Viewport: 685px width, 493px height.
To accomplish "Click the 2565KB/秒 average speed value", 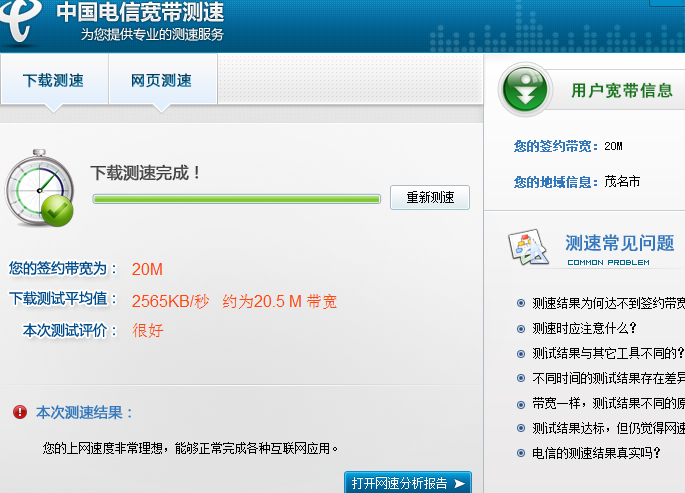I will (171, 300).
